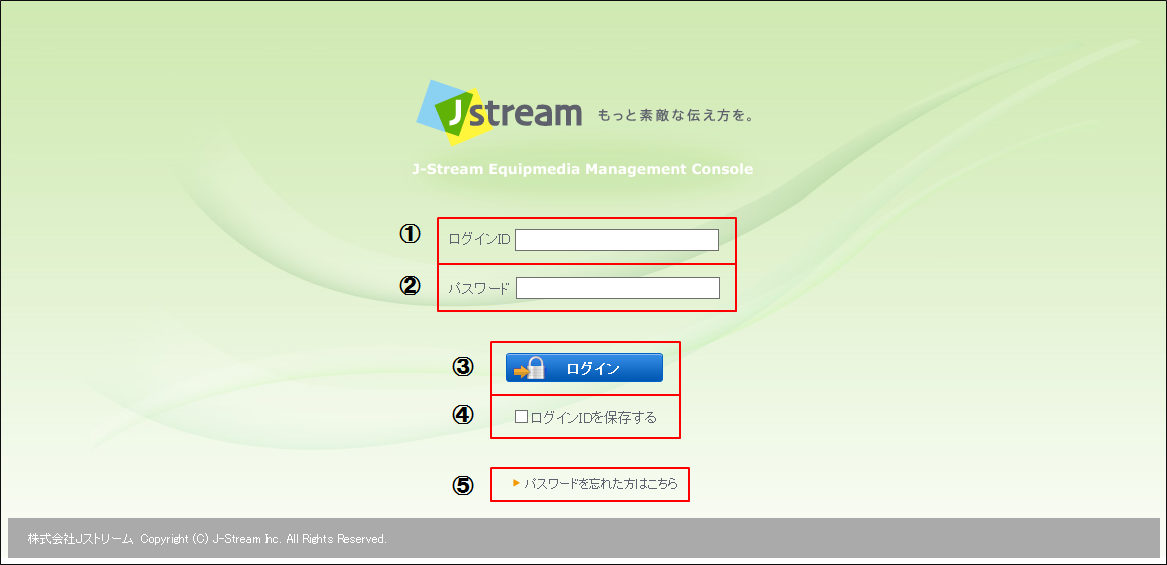
Task: Click the ログインIDを保存する label text
Action: tap(593, 418)
